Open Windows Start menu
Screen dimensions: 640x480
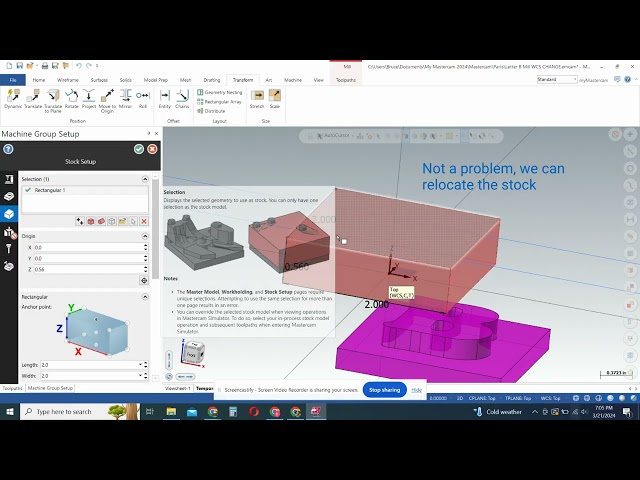click(x=9, y=411)
